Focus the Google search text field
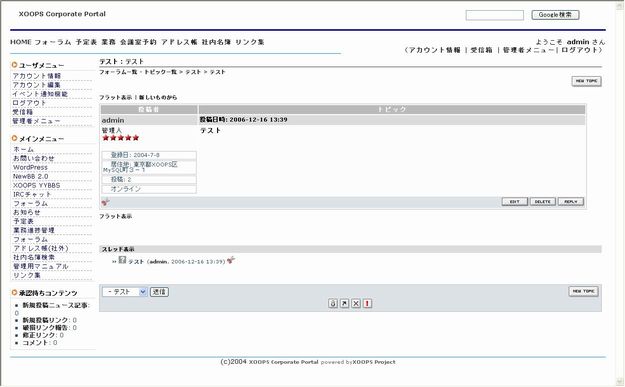Image resolution: width=625 pixels, height=387 pixels. (x=495, y=15)
